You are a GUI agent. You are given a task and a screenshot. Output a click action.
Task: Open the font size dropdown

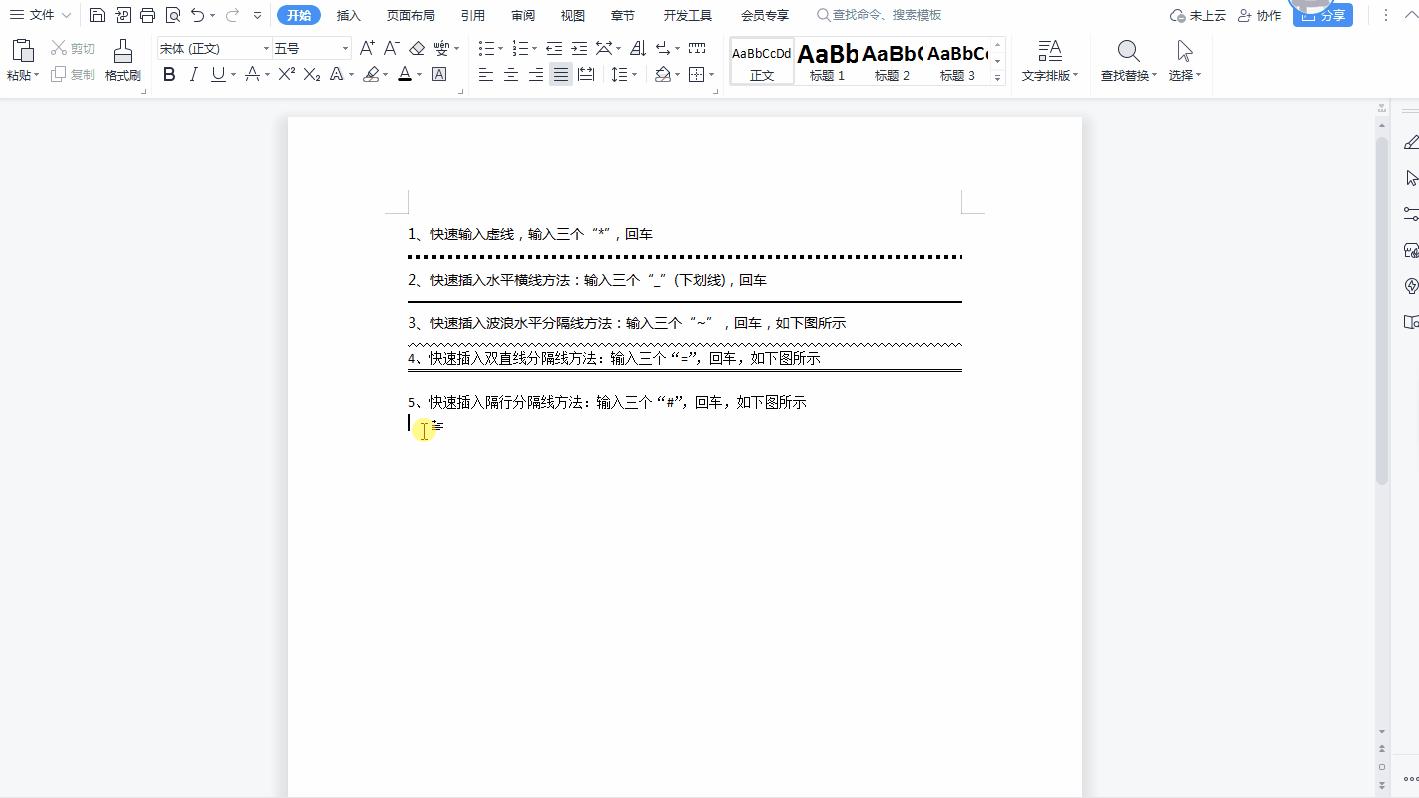click(343, 47)
